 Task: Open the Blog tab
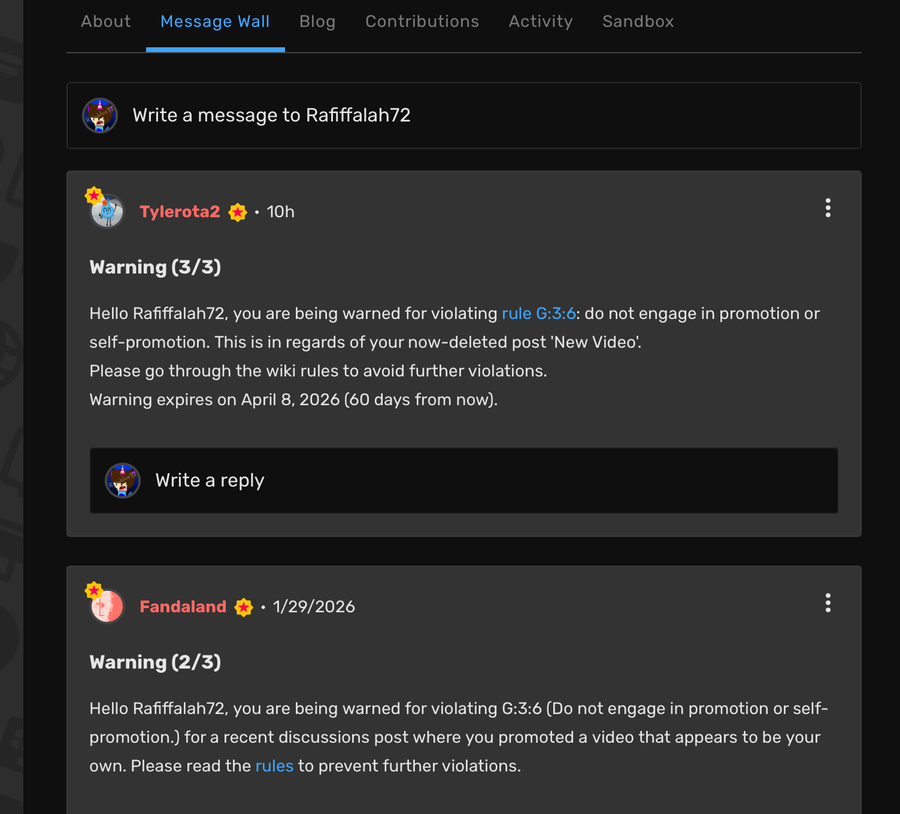tap(317, 21)
